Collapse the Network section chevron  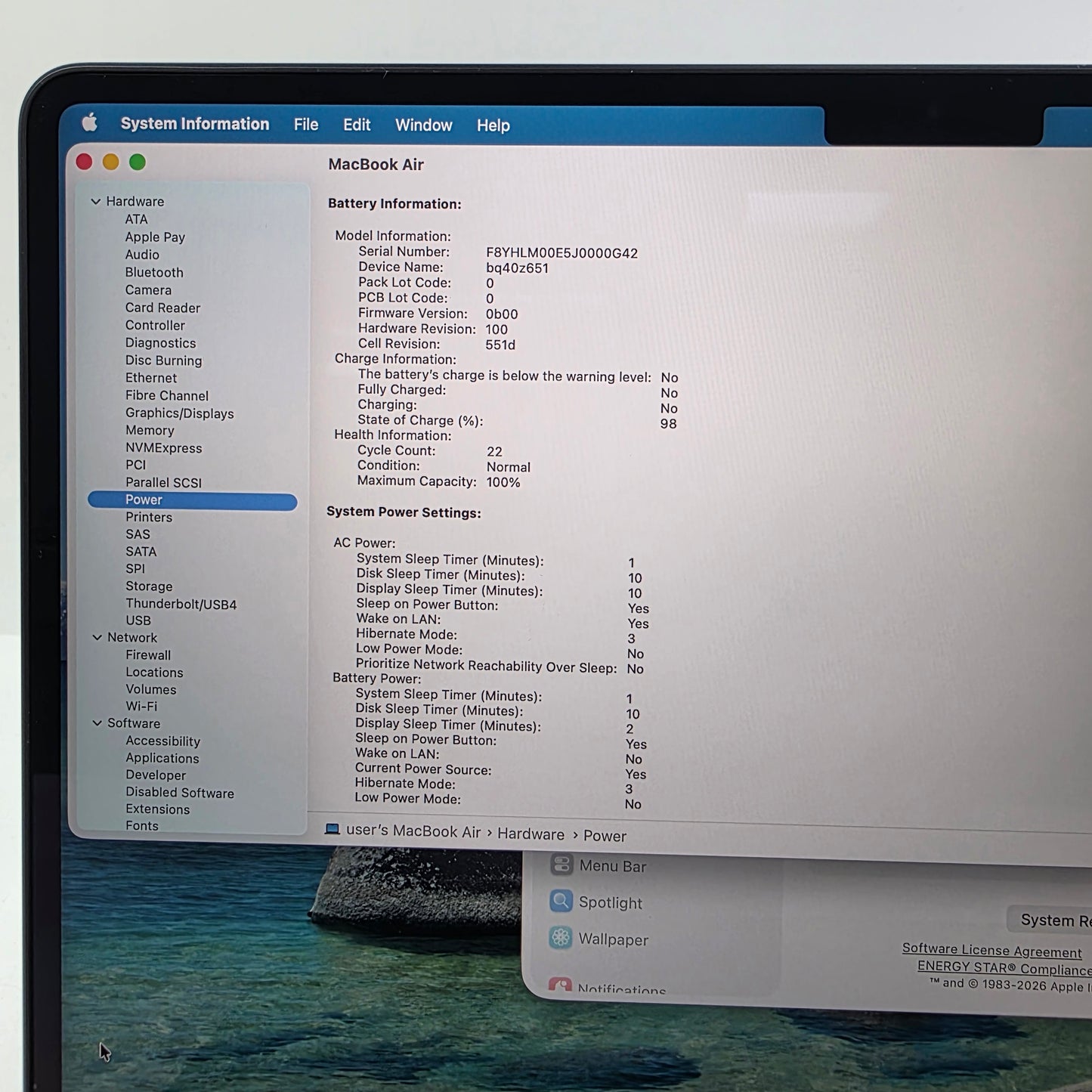point(97,637)
